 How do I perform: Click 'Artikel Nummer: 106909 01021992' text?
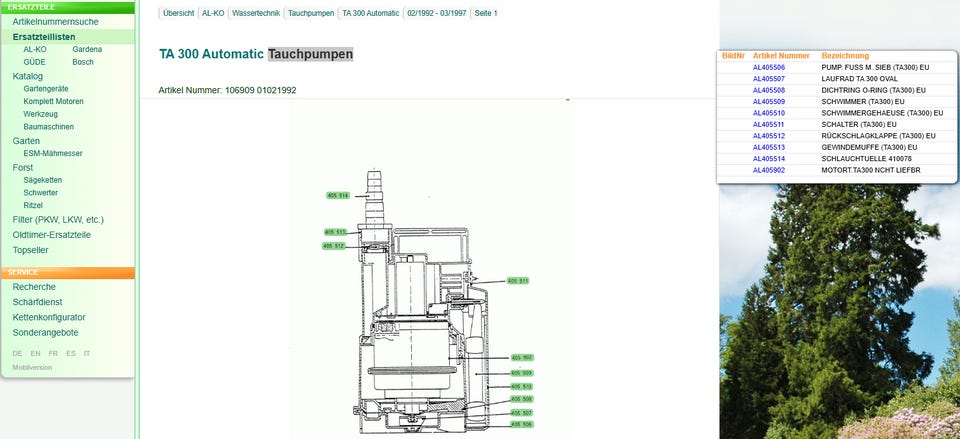[227, 90]
